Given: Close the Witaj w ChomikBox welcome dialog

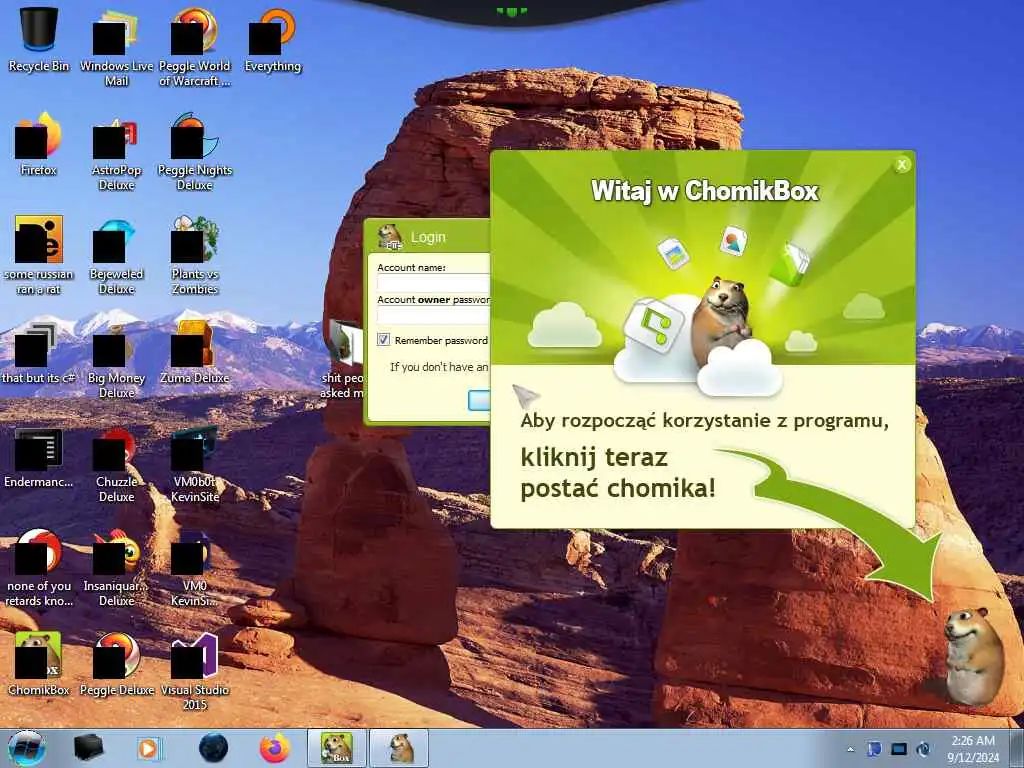Looking at the screenshot, I should (902, 165).
